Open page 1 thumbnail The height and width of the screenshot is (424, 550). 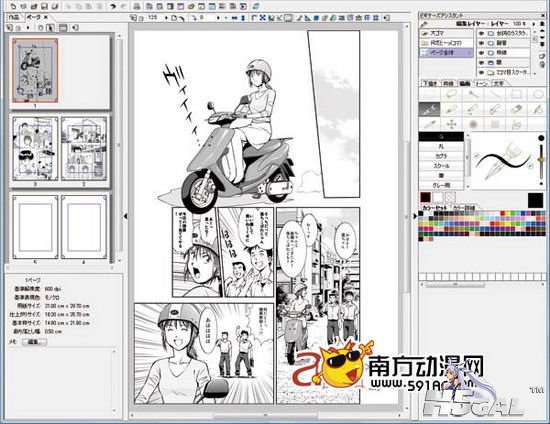[35, 70]
